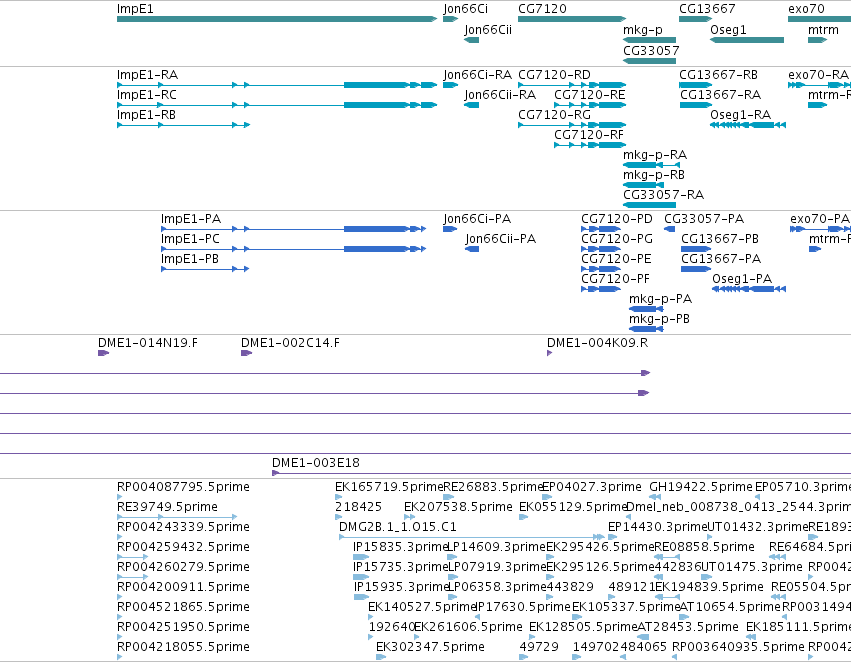Select the mtrm gene label
The width and height of the screenshot is (851, 662).
tap(823, 30)
